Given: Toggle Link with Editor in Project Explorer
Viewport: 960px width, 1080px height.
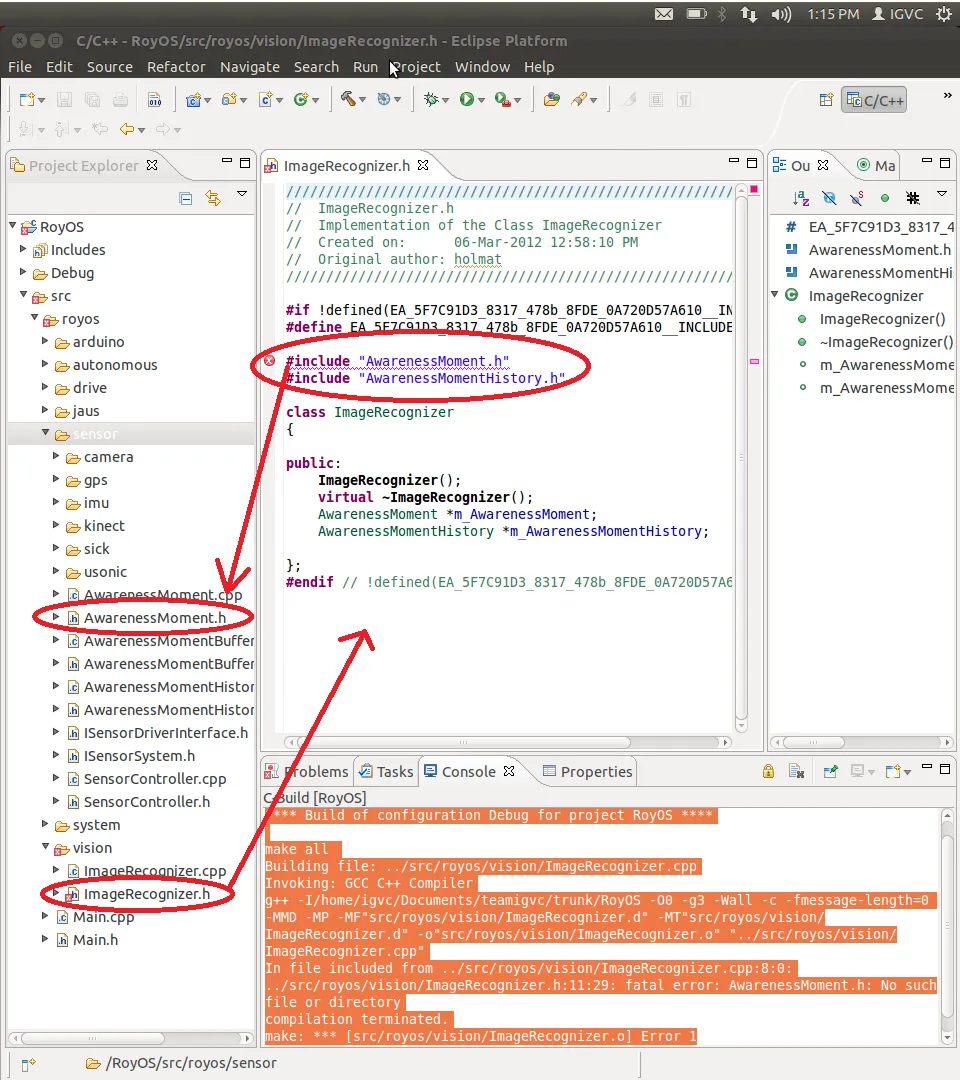Looking at the screenshot, I should (x=213, y=198).
